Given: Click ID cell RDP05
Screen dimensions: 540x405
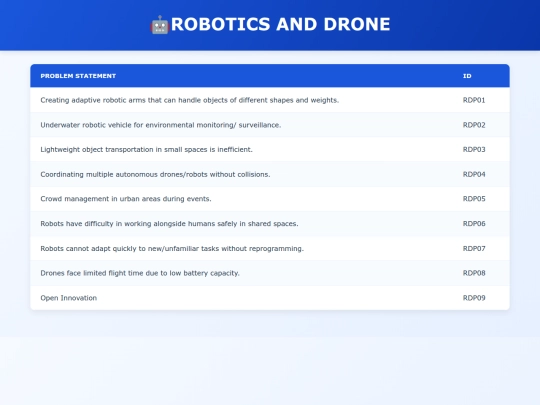Looking at the screenshot, I should (474, 199).
